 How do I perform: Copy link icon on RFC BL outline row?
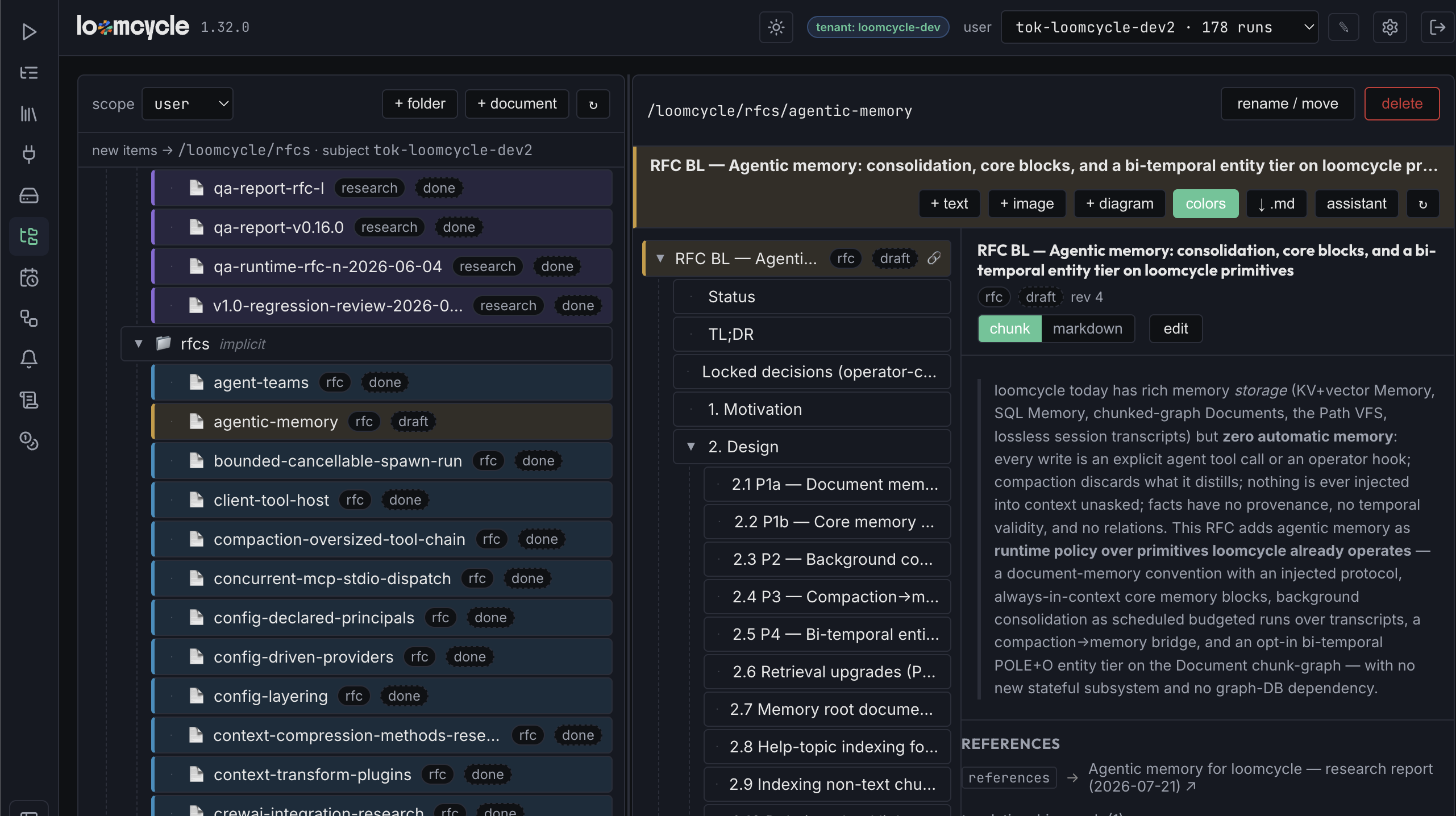934,259
